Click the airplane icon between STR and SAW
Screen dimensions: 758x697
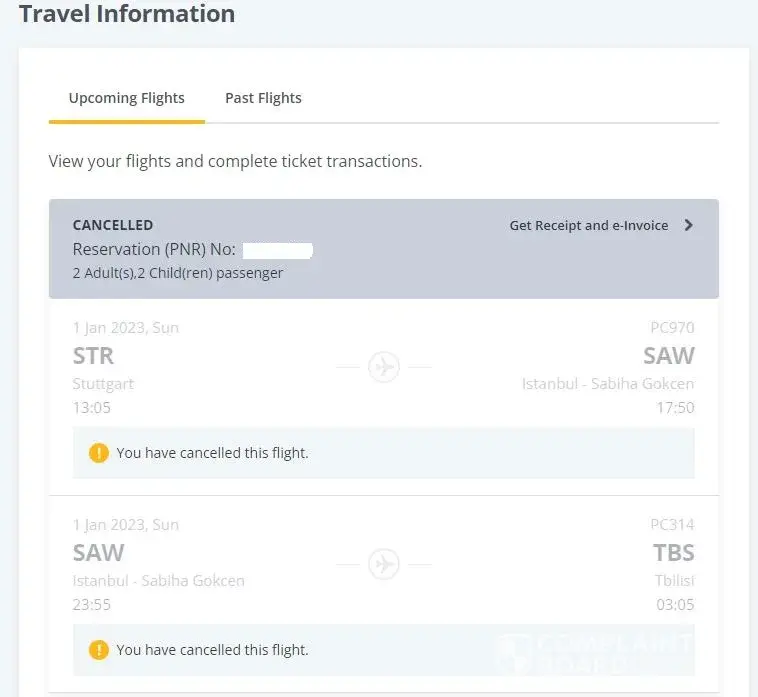384,367
